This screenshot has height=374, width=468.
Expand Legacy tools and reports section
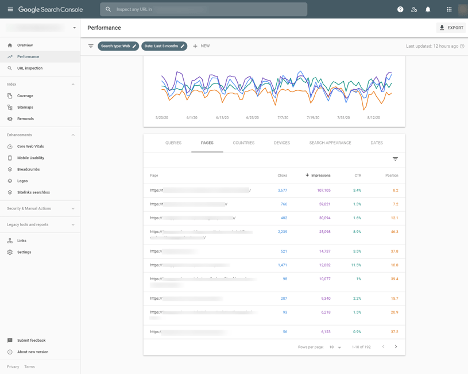click(40, 225)
